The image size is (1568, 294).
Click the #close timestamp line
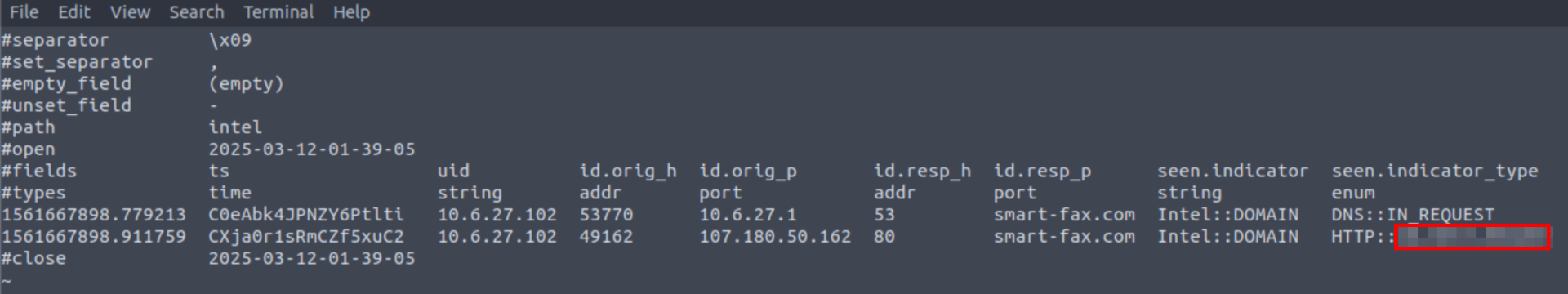click(208, 259)
